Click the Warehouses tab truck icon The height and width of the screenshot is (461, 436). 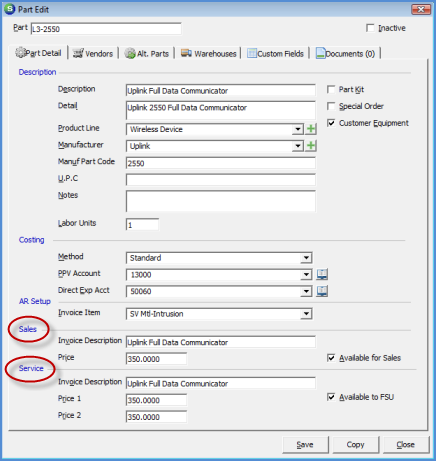[x=186, y=53]
